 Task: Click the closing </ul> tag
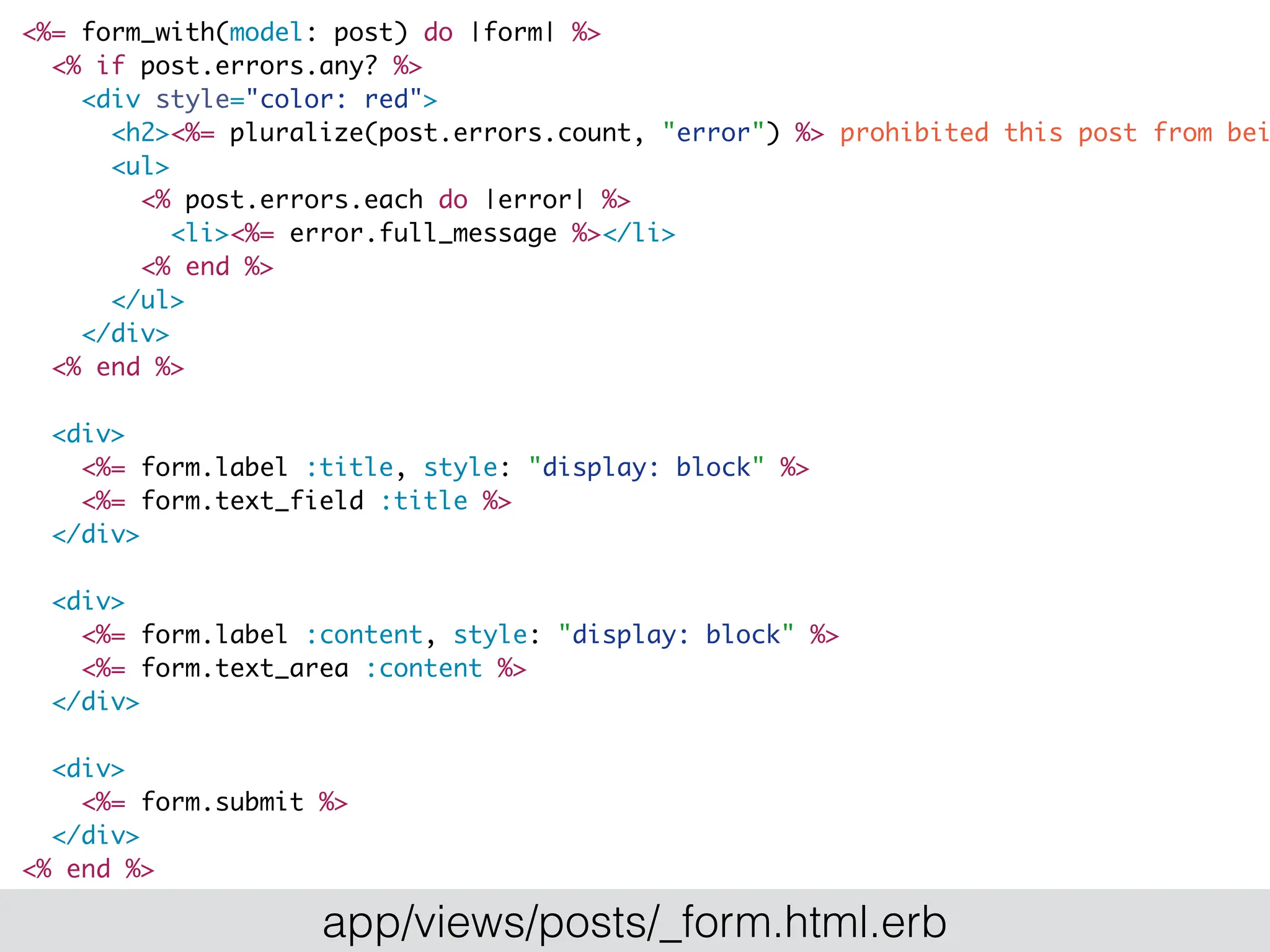pos(148,300)
